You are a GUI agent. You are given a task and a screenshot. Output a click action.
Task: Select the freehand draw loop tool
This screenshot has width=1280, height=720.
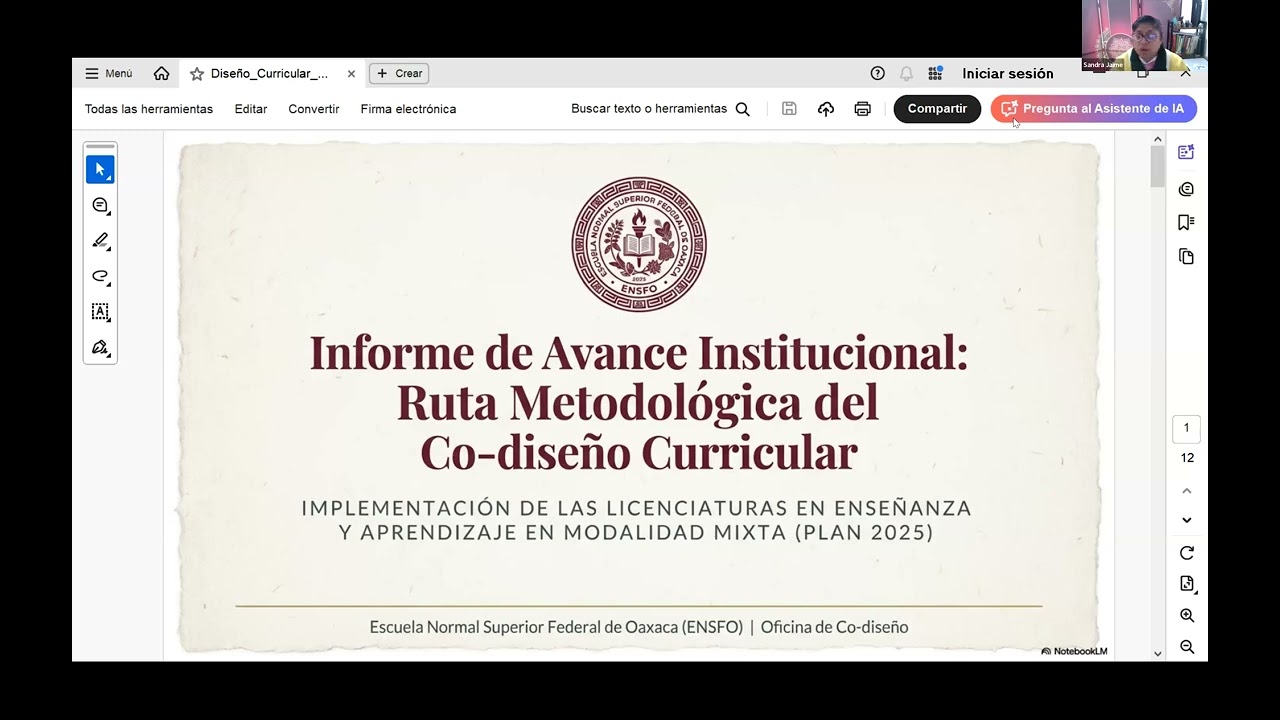click(100, 276)
